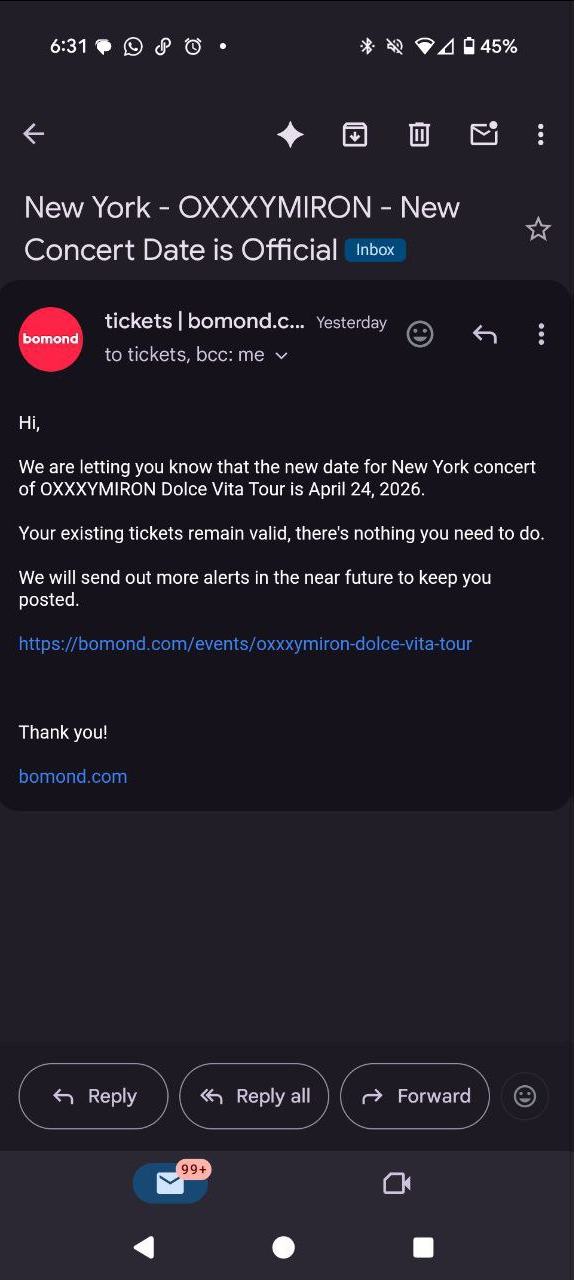Viewport: 574px width, 1280px height.
Task: Open oxxxymiron-dolce-vita-tour event link
Action: tap(245, 644)
